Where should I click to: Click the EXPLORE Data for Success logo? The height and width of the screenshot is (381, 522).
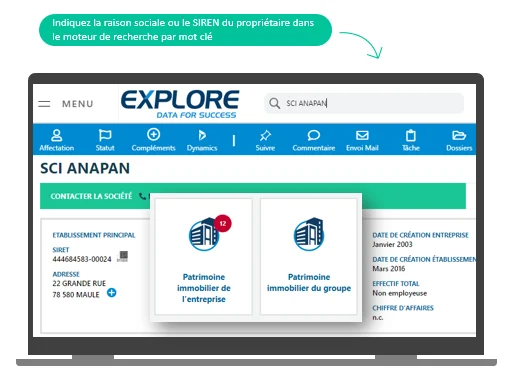coord(180,104)
